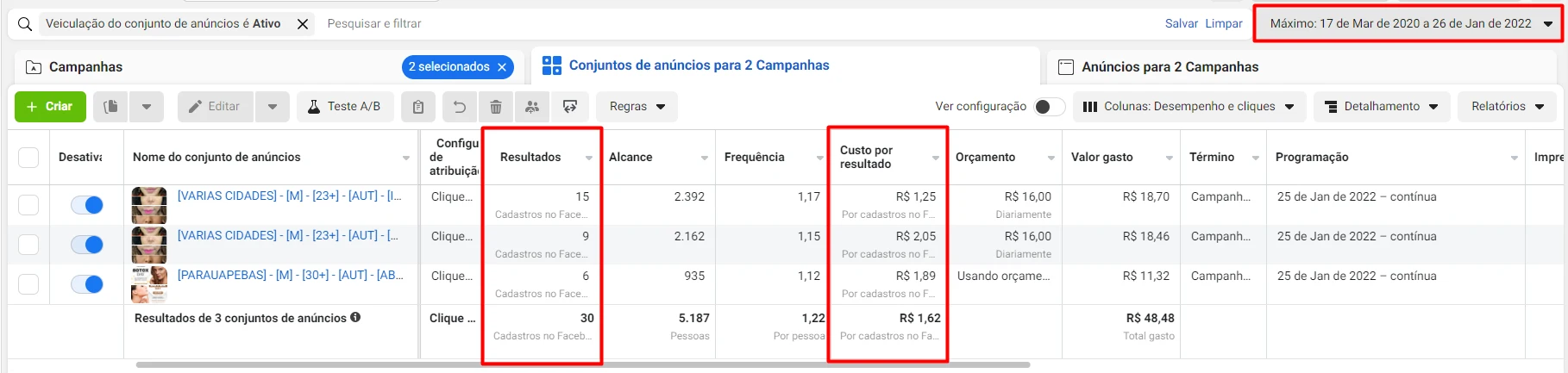The height and width of the screenshot is (373, 1568).
Task: Click the Salvar link
Action: (1181, 24)
